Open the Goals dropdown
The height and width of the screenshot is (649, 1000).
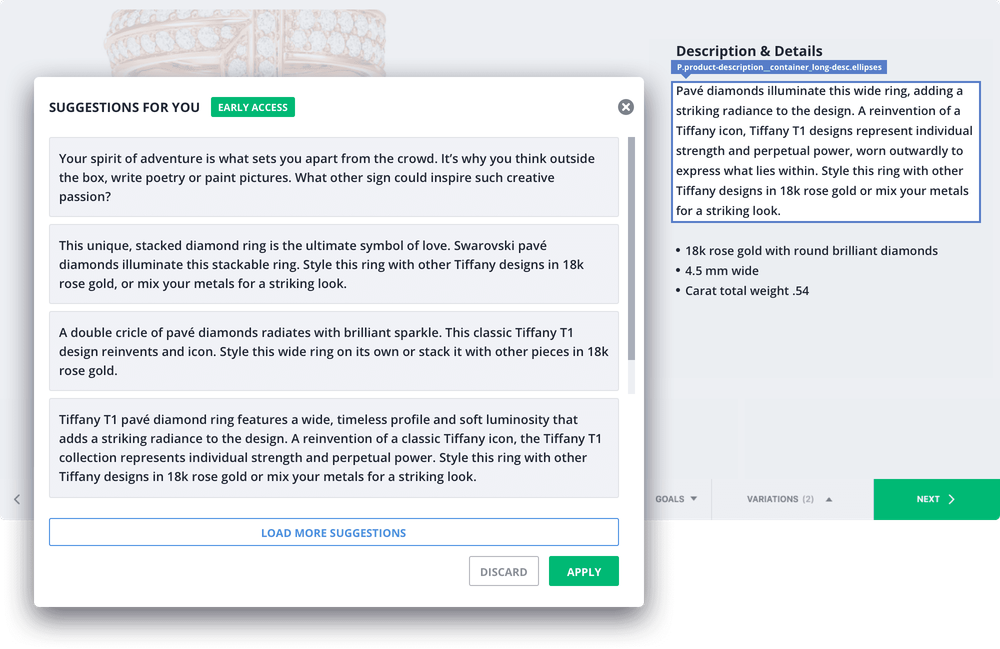[676, 499]
